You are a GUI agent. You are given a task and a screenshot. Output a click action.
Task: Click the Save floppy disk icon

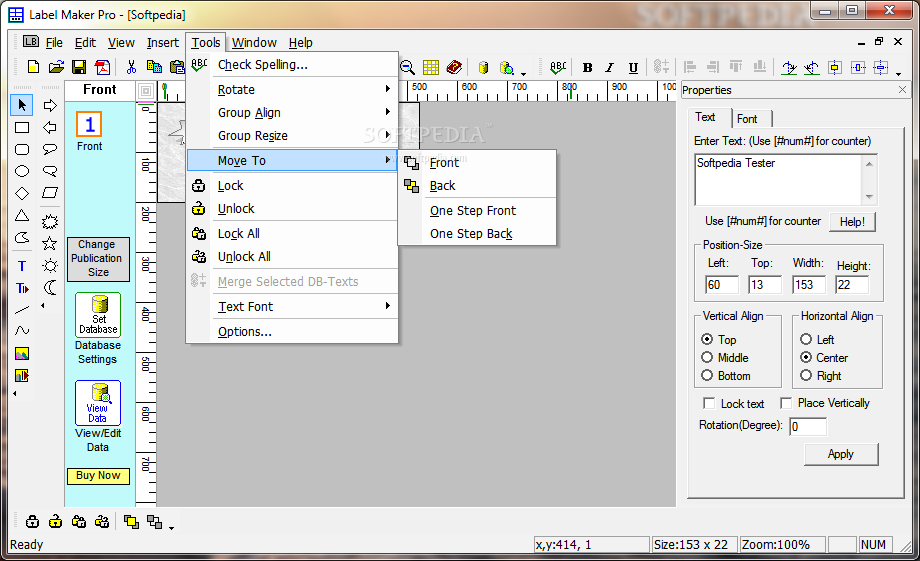pos(79,67)
